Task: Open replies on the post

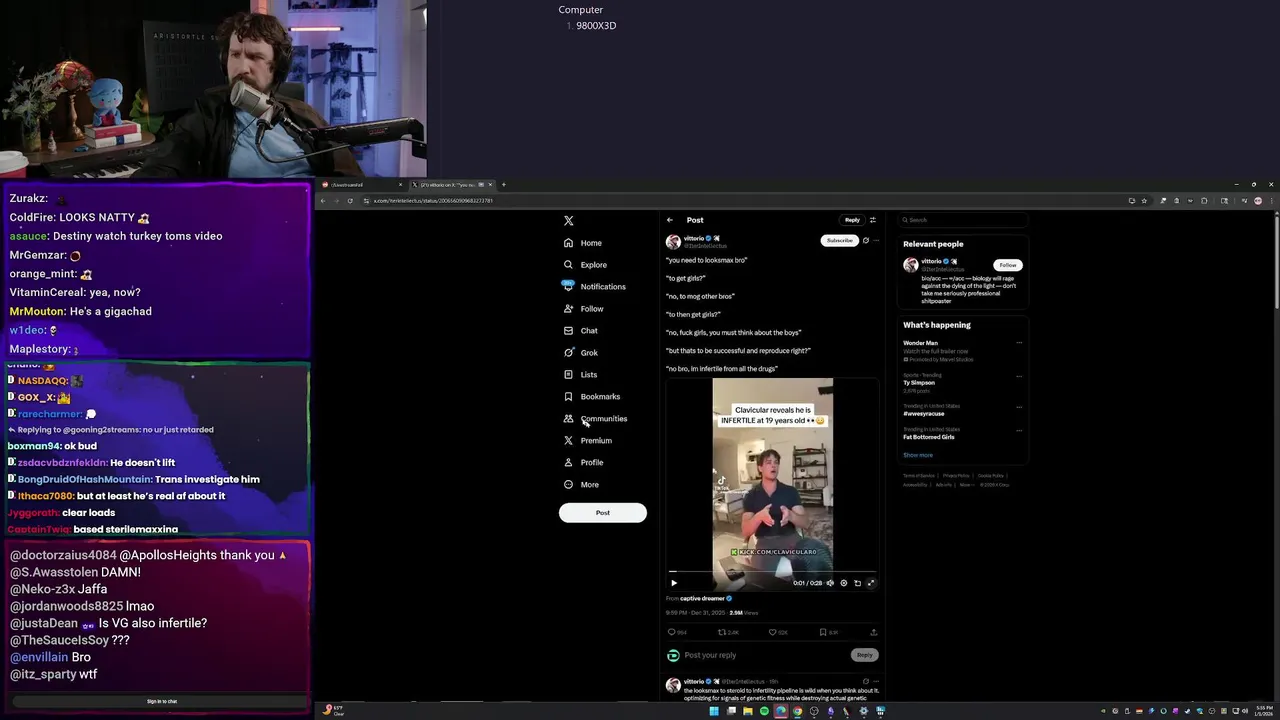Action: coord(677,632)
